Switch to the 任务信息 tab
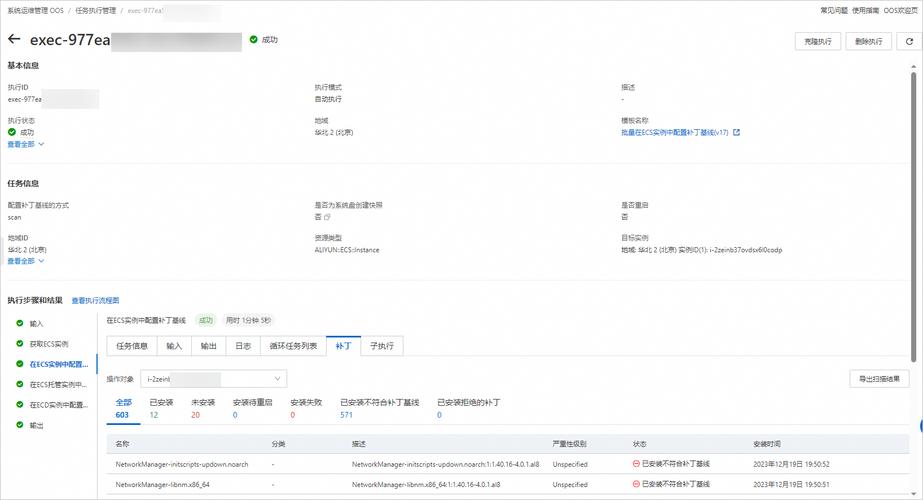This screenshot has height=500, width=923. 132,346
